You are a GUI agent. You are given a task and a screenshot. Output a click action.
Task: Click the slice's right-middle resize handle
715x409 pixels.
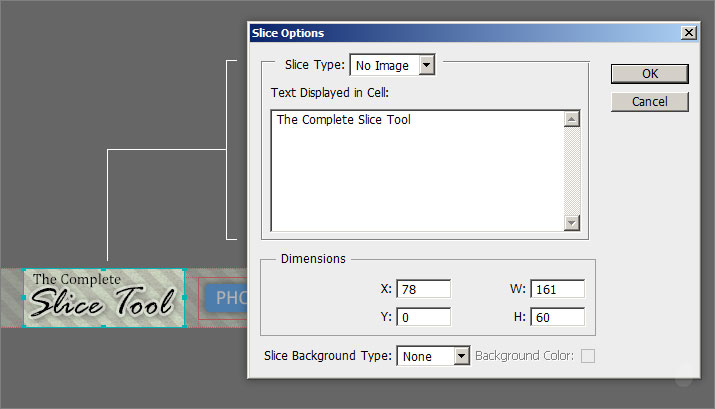(x=185, y=297)
